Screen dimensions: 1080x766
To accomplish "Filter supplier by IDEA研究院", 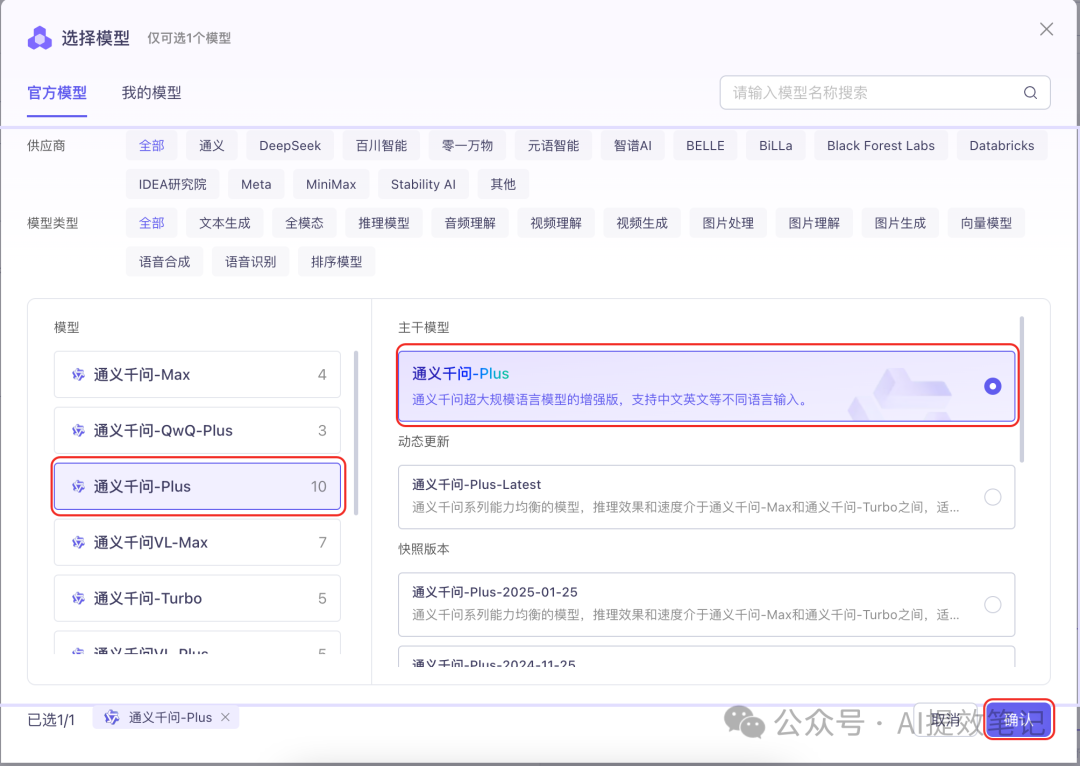I will [x=172, y=184].
